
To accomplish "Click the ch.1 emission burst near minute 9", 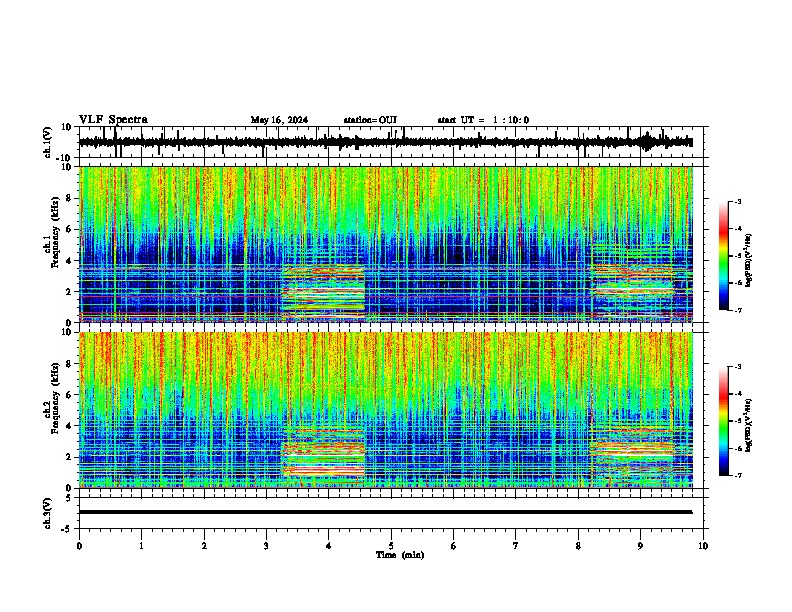I will (x=632, y=282).
